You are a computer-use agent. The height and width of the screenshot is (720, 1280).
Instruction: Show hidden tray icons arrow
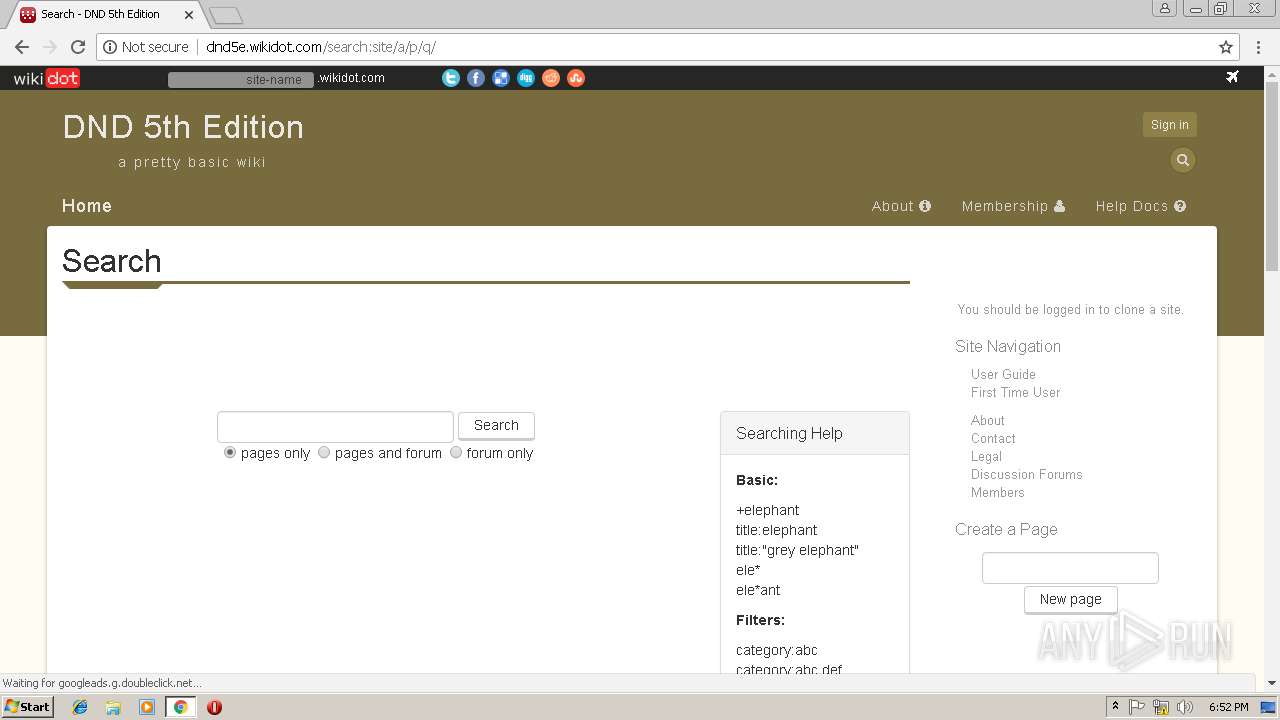[1115, 707]
